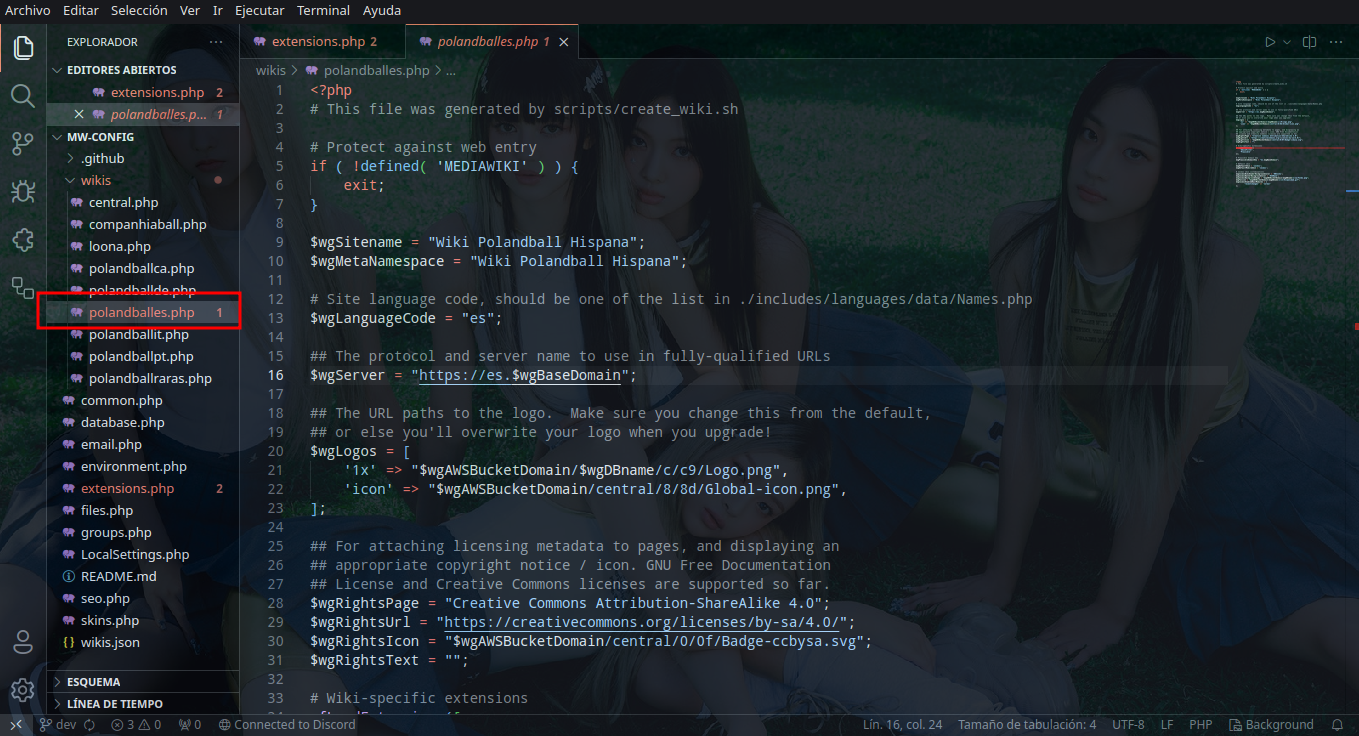The width and height of the screenshot is (1359, 736).
Task: Open the Explorer view in activity bar
Action: pos(23,47)
